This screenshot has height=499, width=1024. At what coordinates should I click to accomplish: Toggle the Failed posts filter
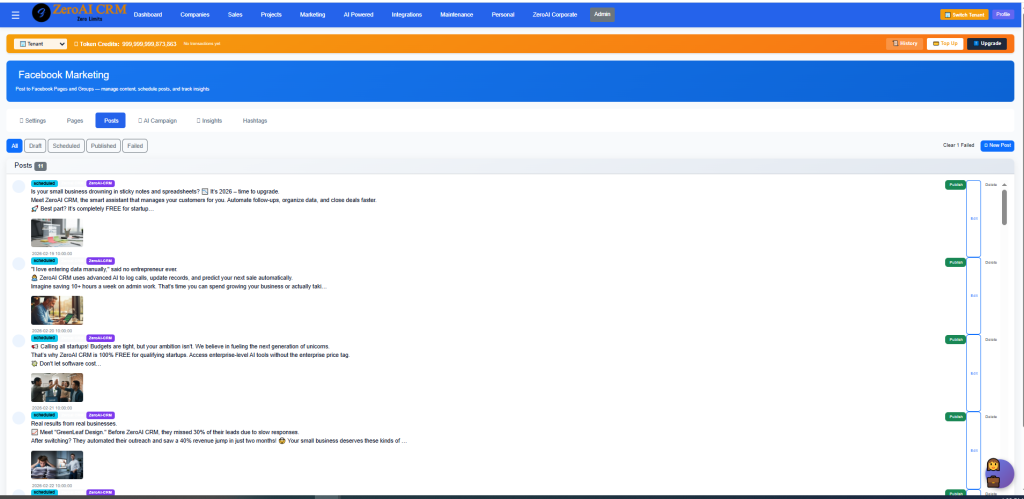(x=135, y=146)
